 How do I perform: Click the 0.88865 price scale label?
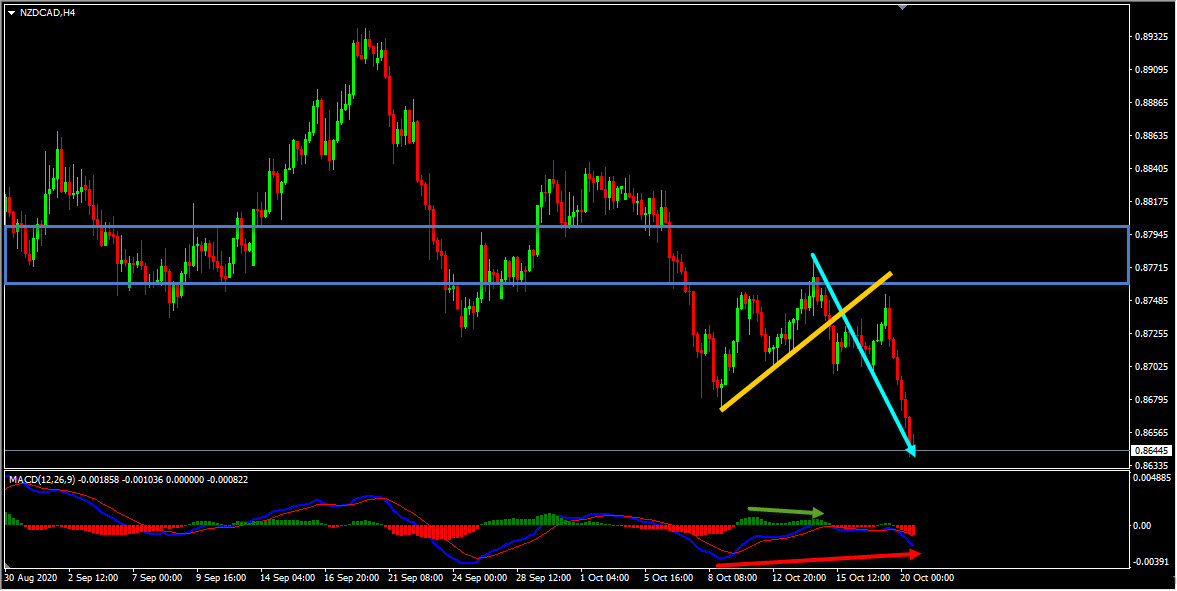[x=1151, y=102]
